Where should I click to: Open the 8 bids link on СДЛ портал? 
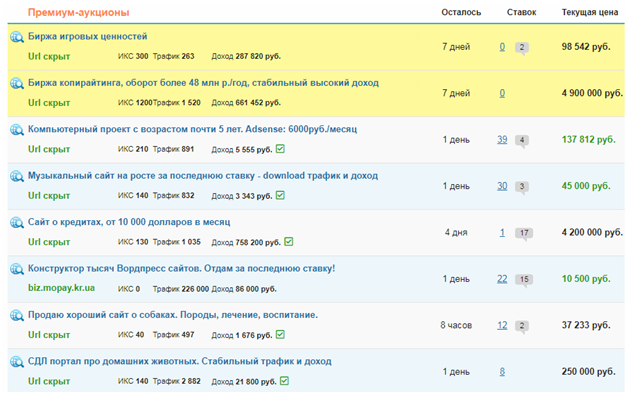pyautogui.click(x=502, y=372)
